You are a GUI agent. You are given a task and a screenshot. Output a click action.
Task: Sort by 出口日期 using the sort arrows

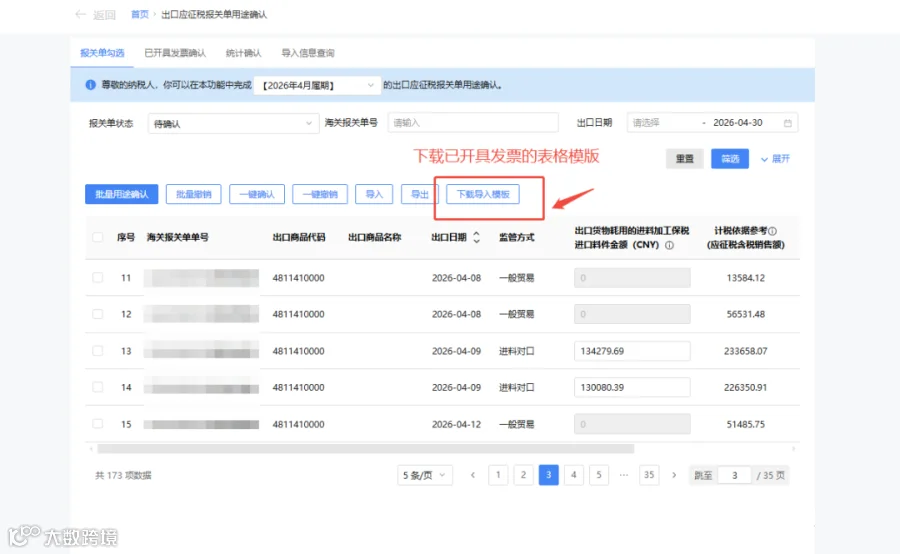click(x=476, y=237)
